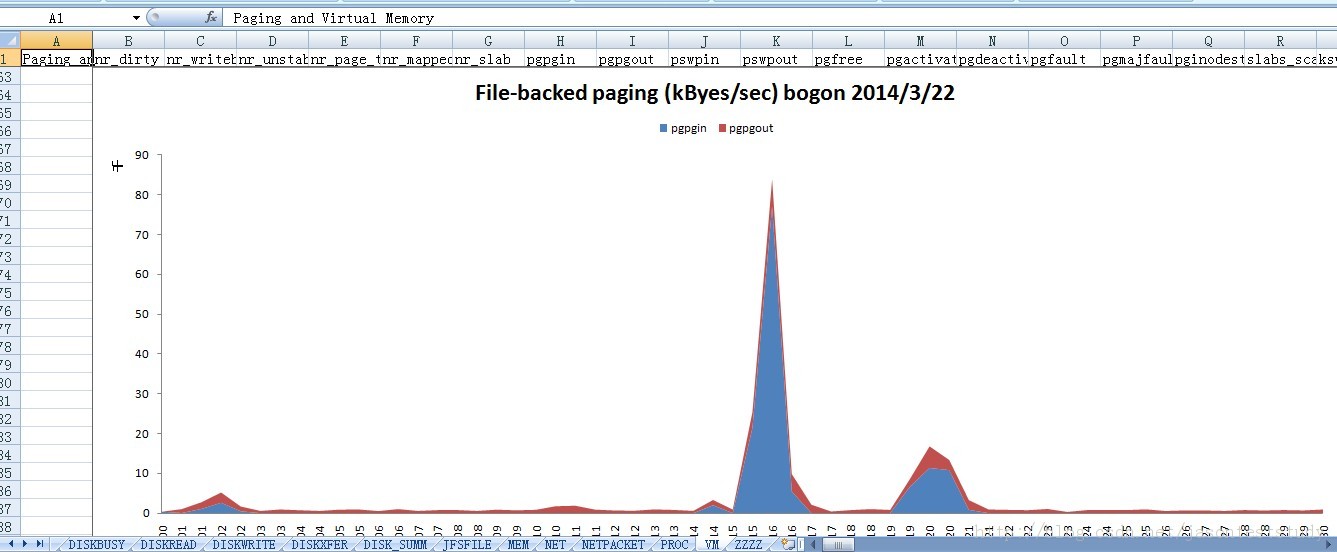This screenshot has height=552, width=1337.
Task: Switch to the DISKBUSY sheet tab
Action: coord(97,545)
